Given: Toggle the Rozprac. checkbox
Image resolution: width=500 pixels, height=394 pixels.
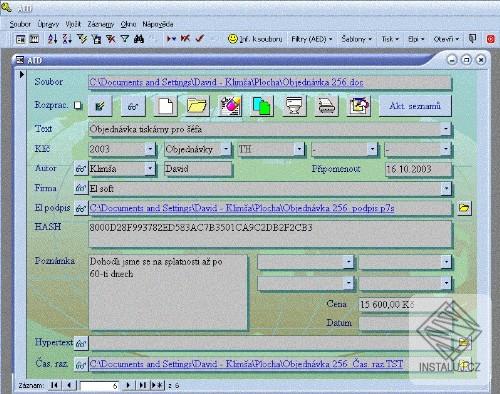Looking at the screenshot, I should click(78, 105).
